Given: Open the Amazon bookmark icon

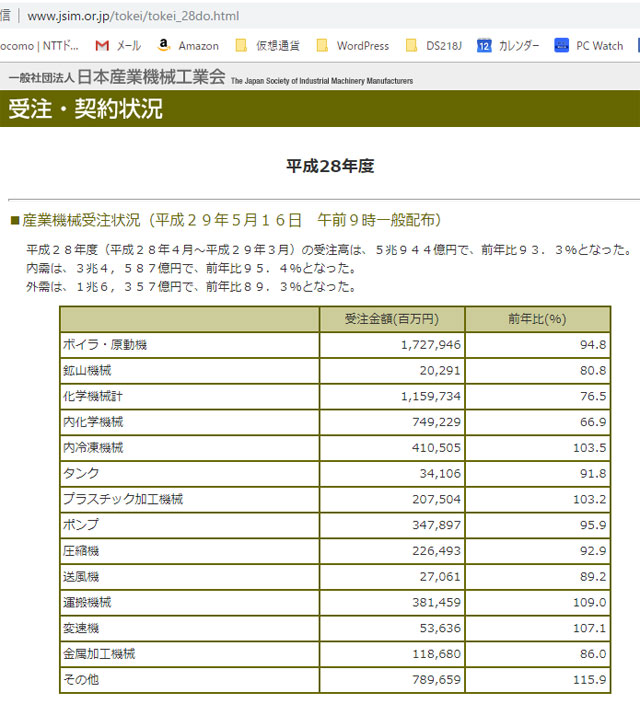Looking at the screenshot, I should [164, 45].
